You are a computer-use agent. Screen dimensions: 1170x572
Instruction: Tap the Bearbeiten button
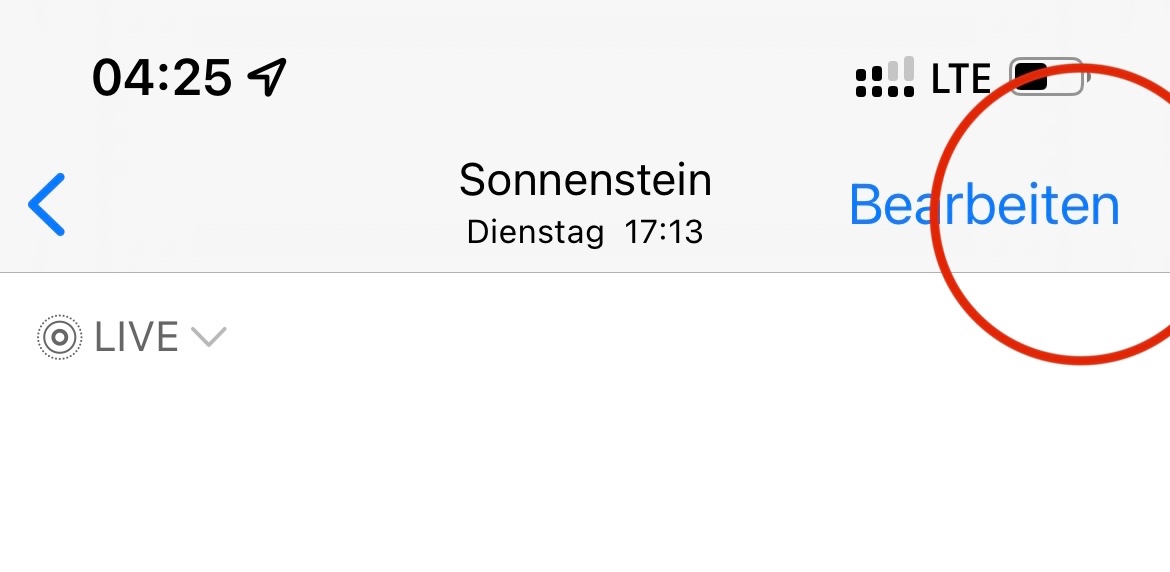click(x=983, y=205)
